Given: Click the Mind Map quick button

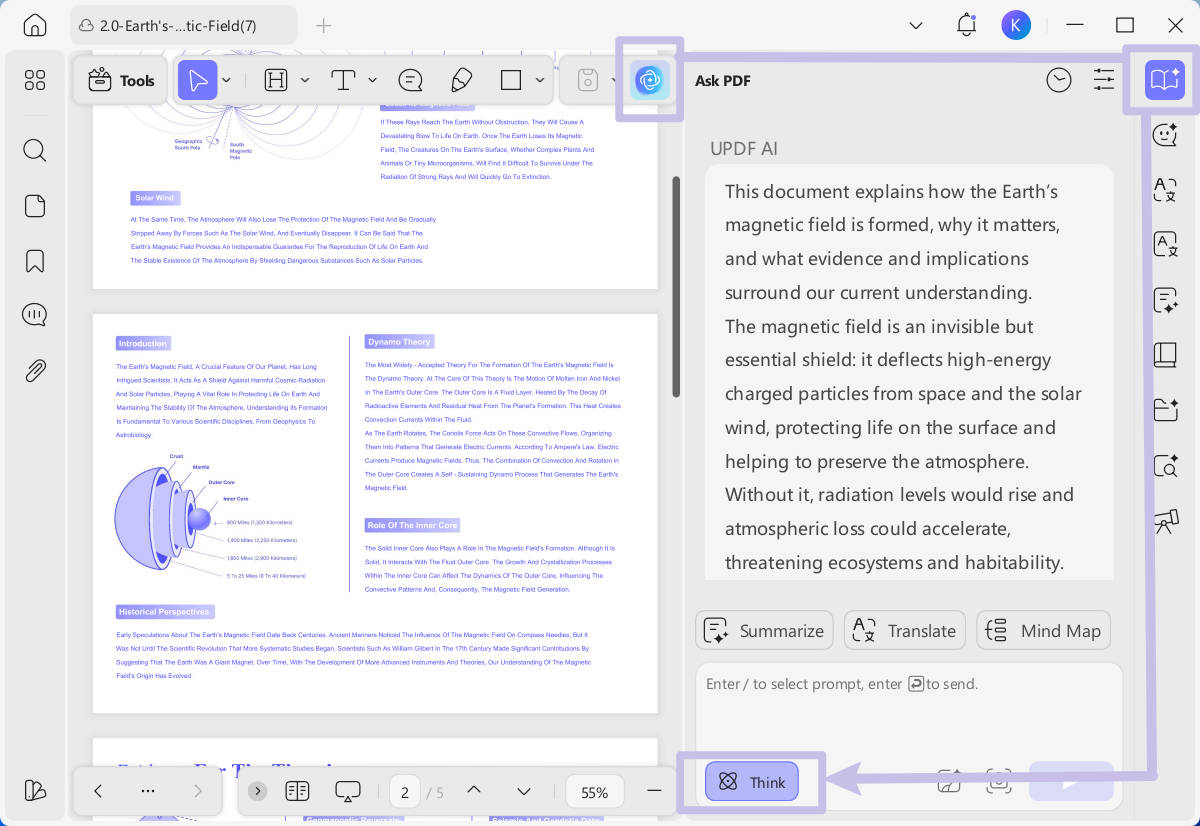Looking at the screenshot, I should pos(1044,630).
